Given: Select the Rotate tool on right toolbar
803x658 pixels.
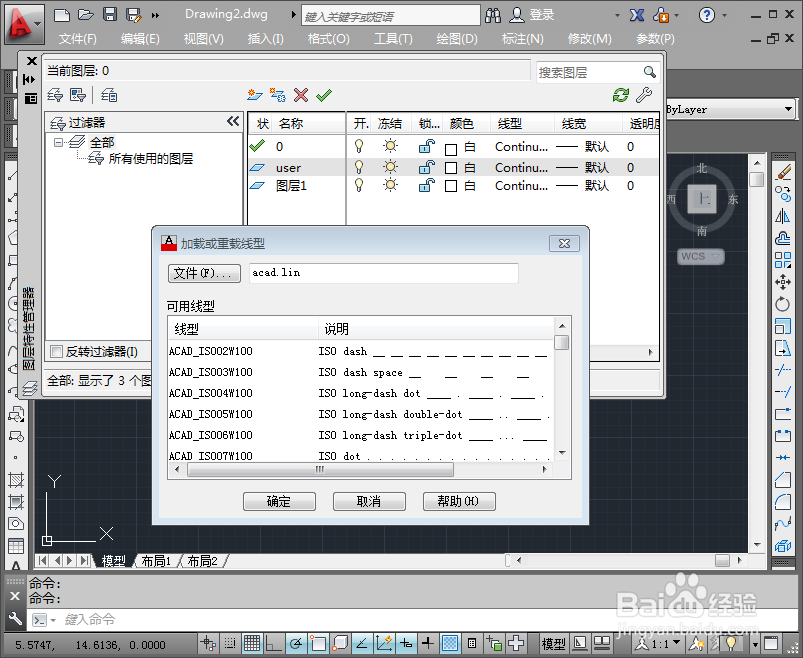Looking at the screenshot, I should (x=783, y=304).
